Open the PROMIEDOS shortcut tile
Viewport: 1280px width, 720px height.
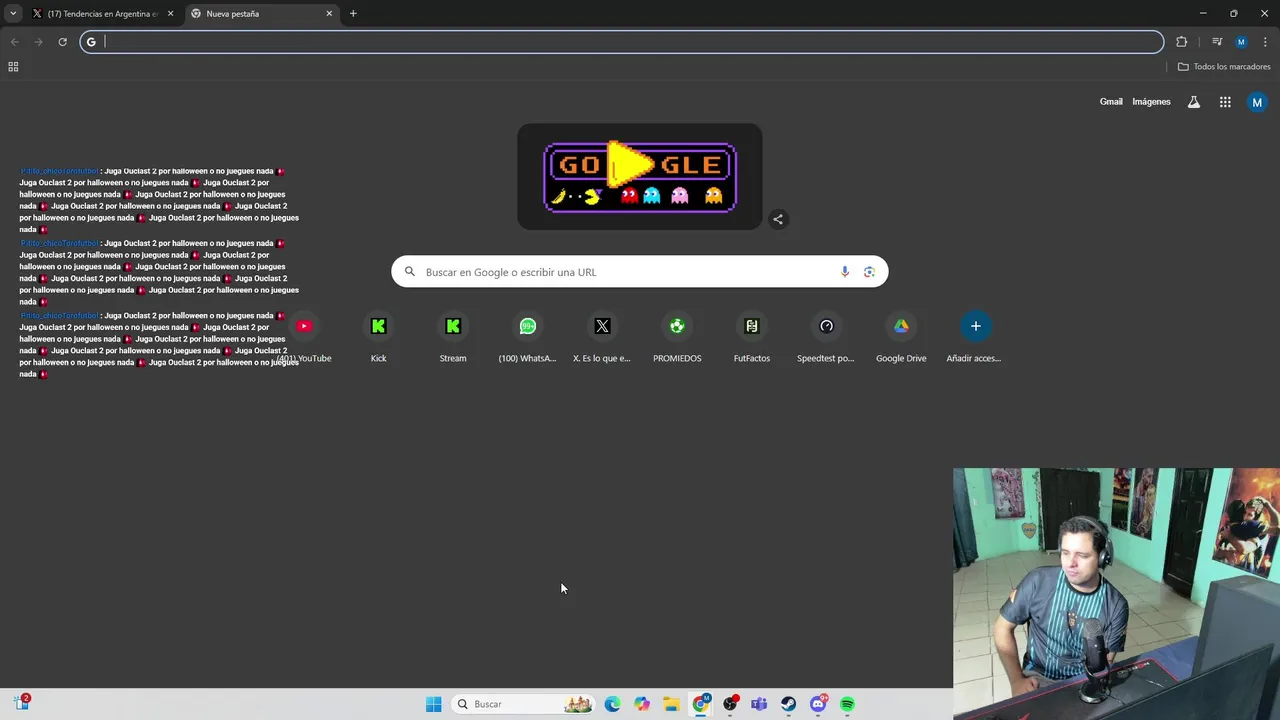(x=677, y=336)
